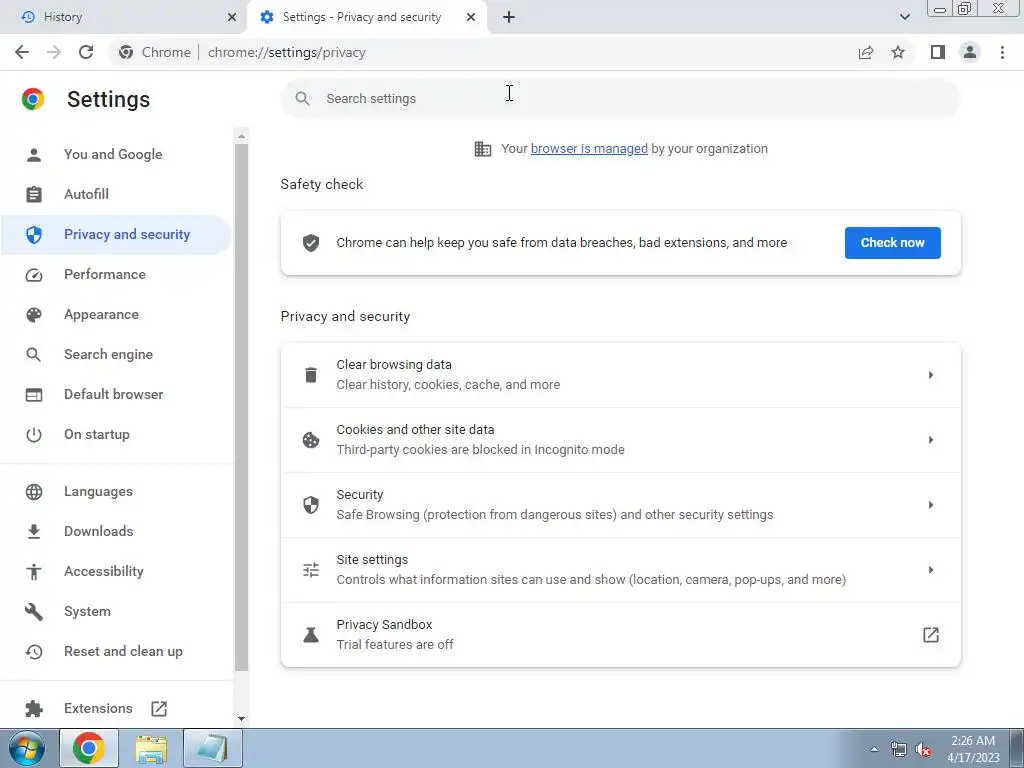Click the Safety check shield checkmark icon
The height and width of the screenshot is (768, 1024).
pyautogui.click(x=311, y=243)
